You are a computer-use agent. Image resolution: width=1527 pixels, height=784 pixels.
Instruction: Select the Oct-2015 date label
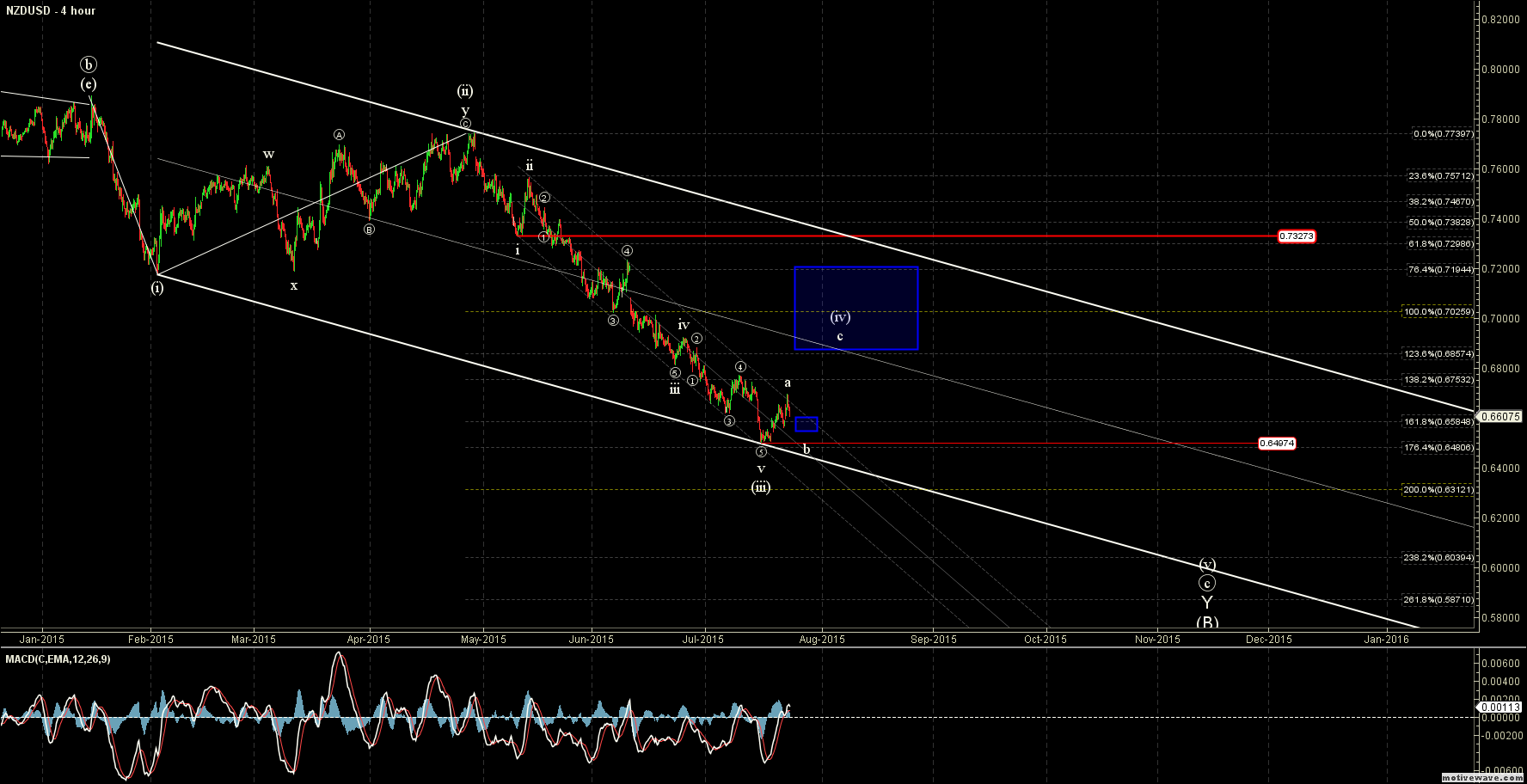pyautogui.click(x=1046, y=639)
